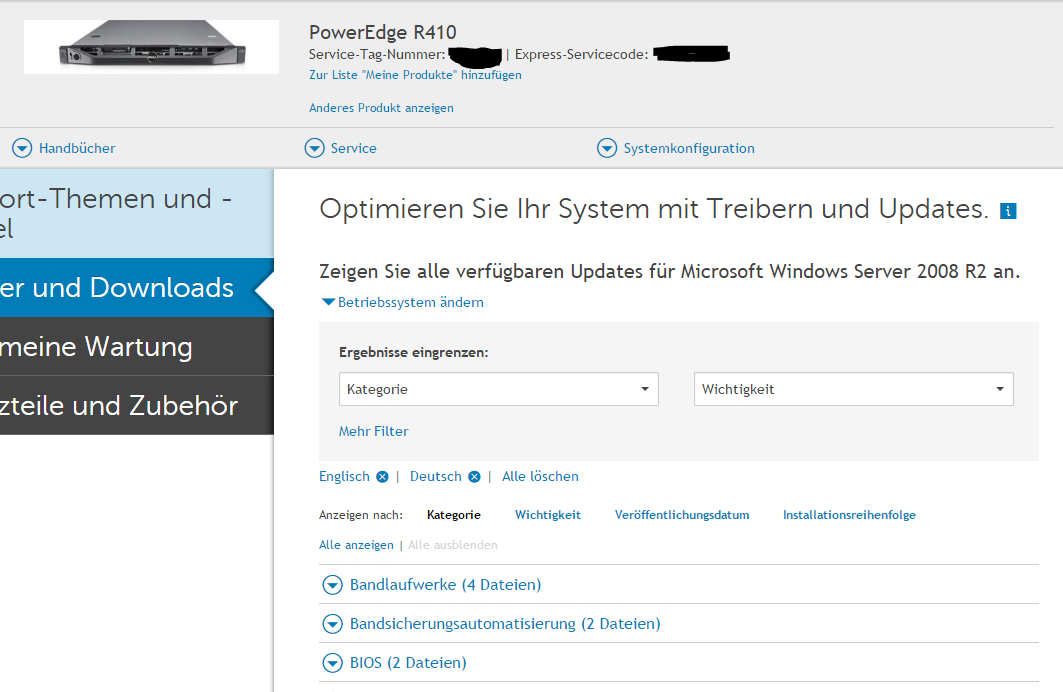Expand the BIOS (2 Dateien) section
Viewport: 1063px width, 692px height.
[679, 663]
